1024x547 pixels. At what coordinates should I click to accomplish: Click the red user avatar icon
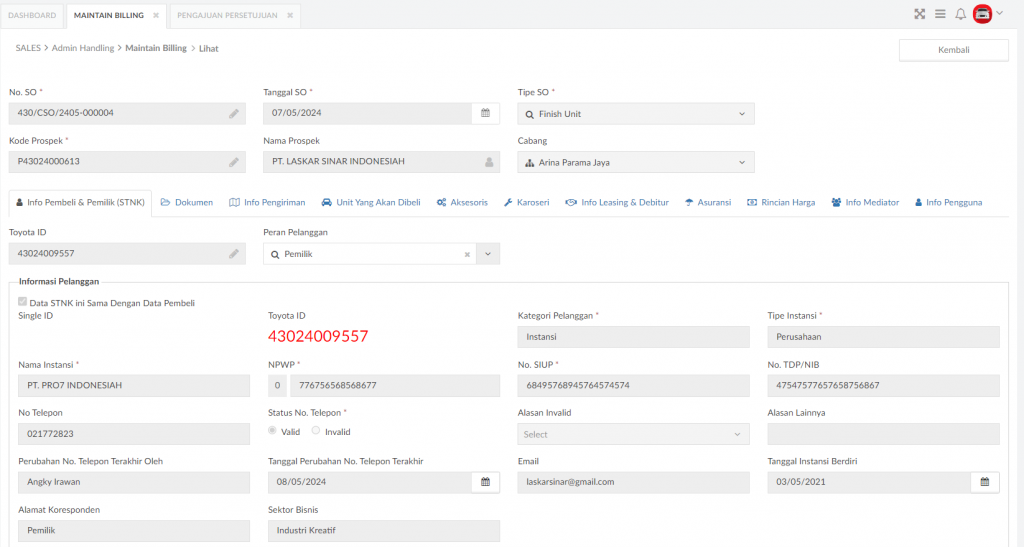(982, 14)
